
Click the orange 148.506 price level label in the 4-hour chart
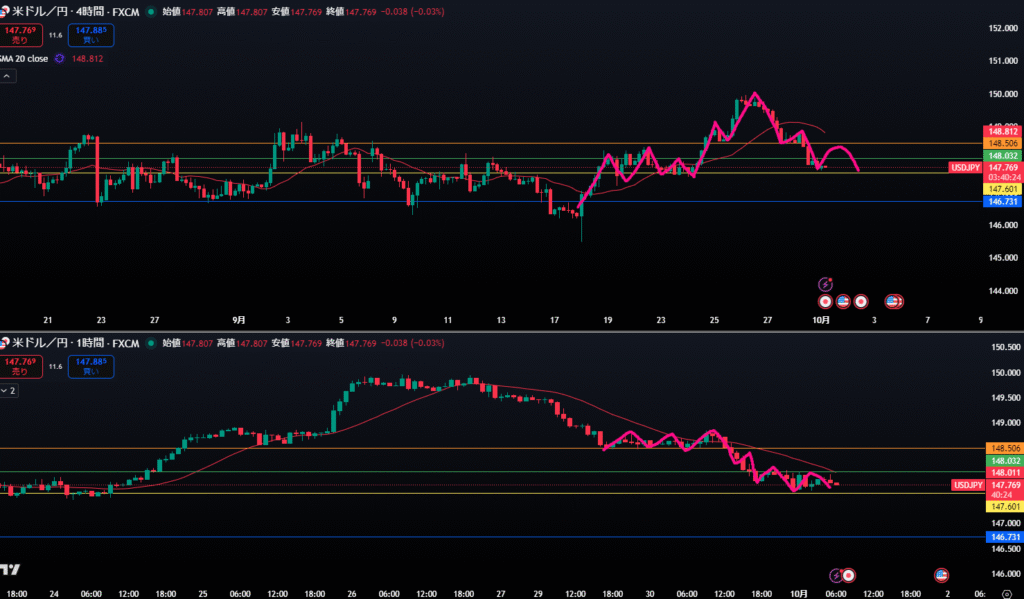(x=1003, y=143)
